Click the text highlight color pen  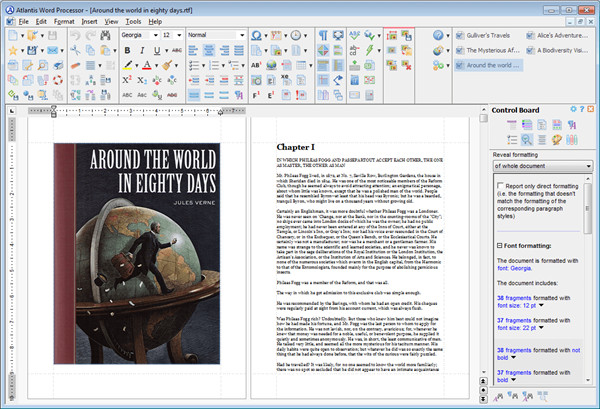point(127,65)
